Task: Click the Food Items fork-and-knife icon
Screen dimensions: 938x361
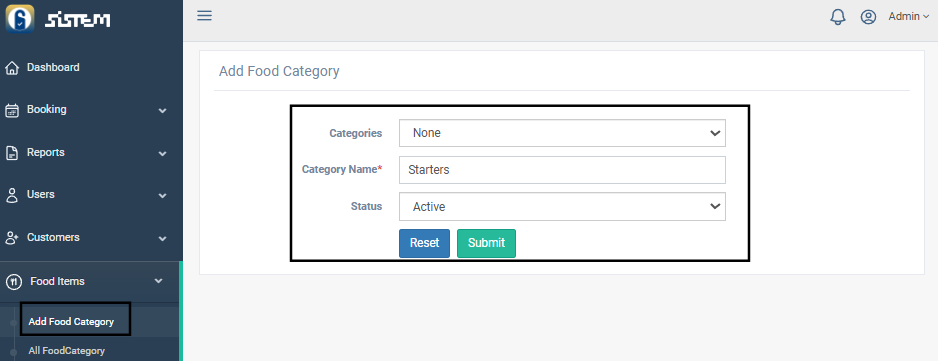Action: [x=14, y=281]
